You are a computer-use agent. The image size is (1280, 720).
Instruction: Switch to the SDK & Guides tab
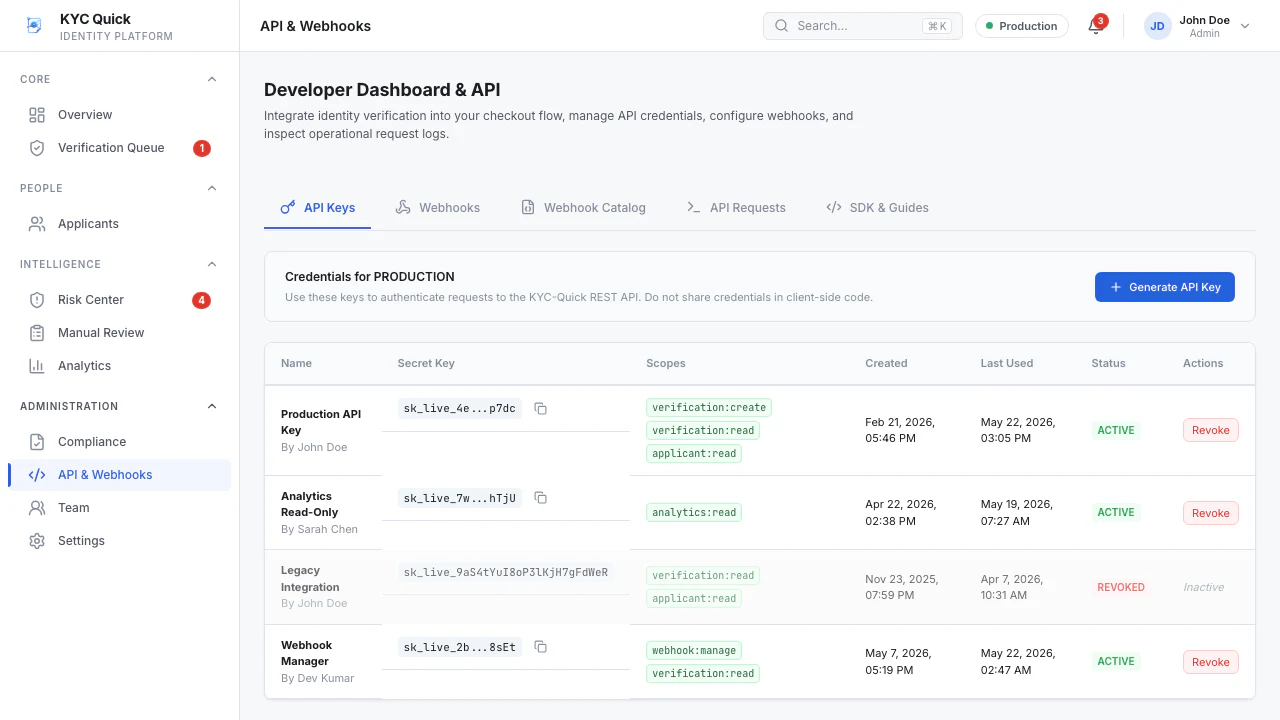877,208
